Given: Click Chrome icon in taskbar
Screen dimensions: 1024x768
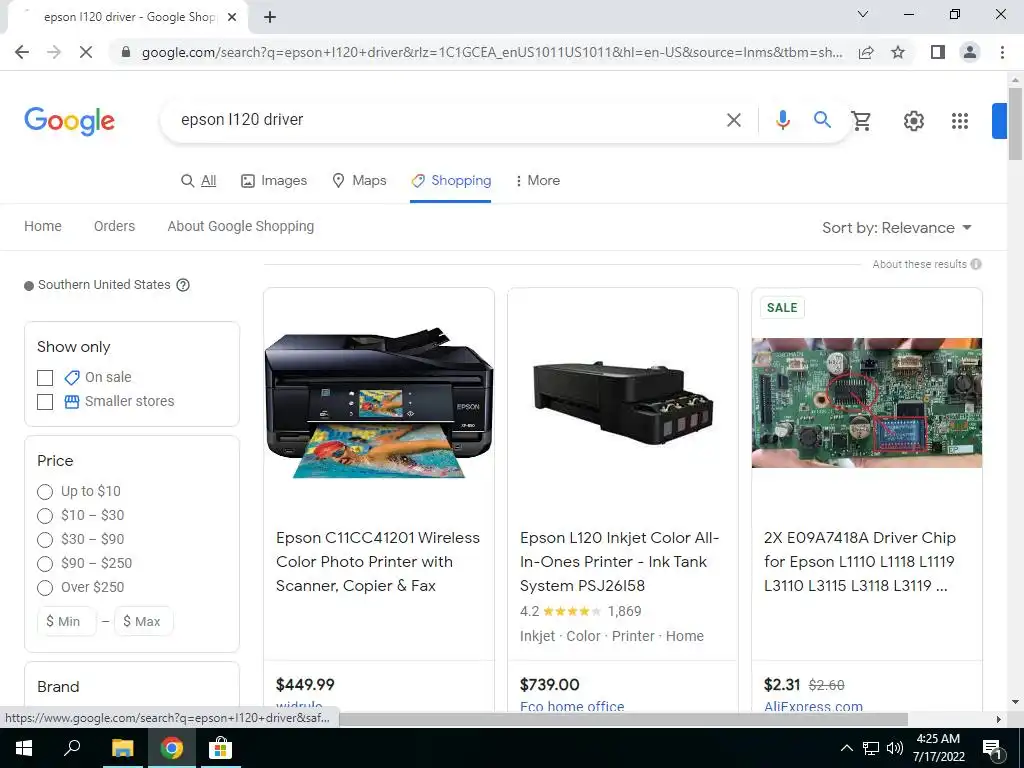Looking at the screenshot, I should coord(171,748).
